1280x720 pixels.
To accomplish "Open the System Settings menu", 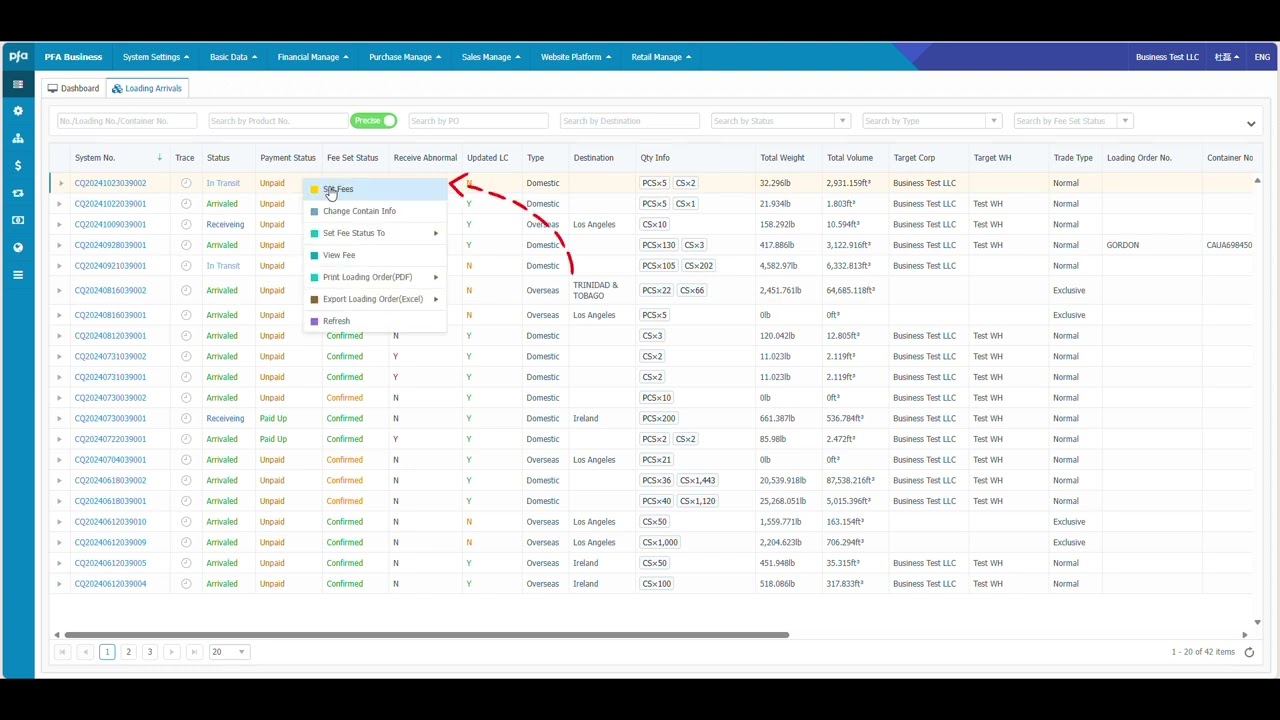I will point(156,57).
